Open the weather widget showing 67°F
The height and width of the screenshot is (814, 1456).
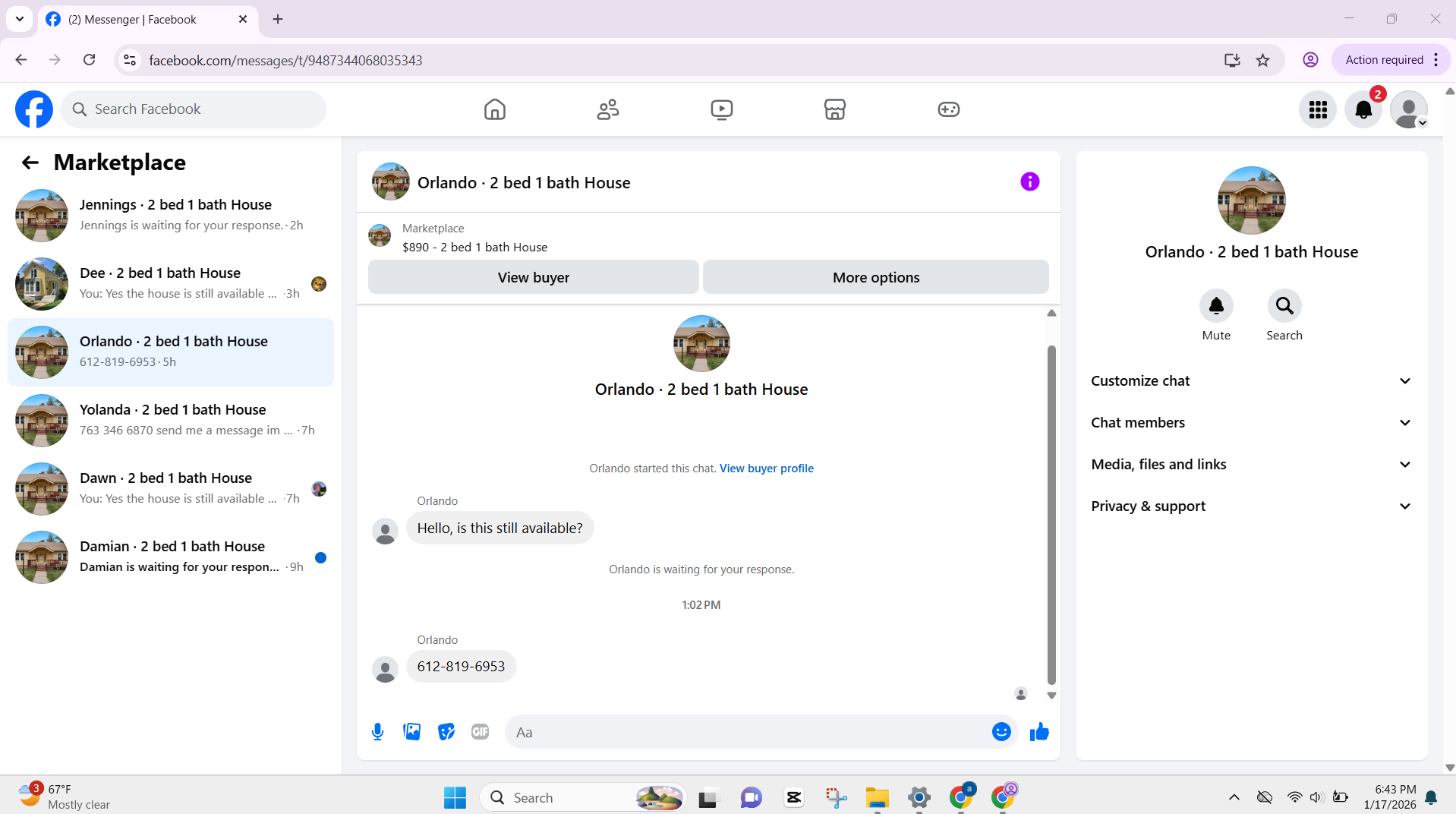point(65,797)
